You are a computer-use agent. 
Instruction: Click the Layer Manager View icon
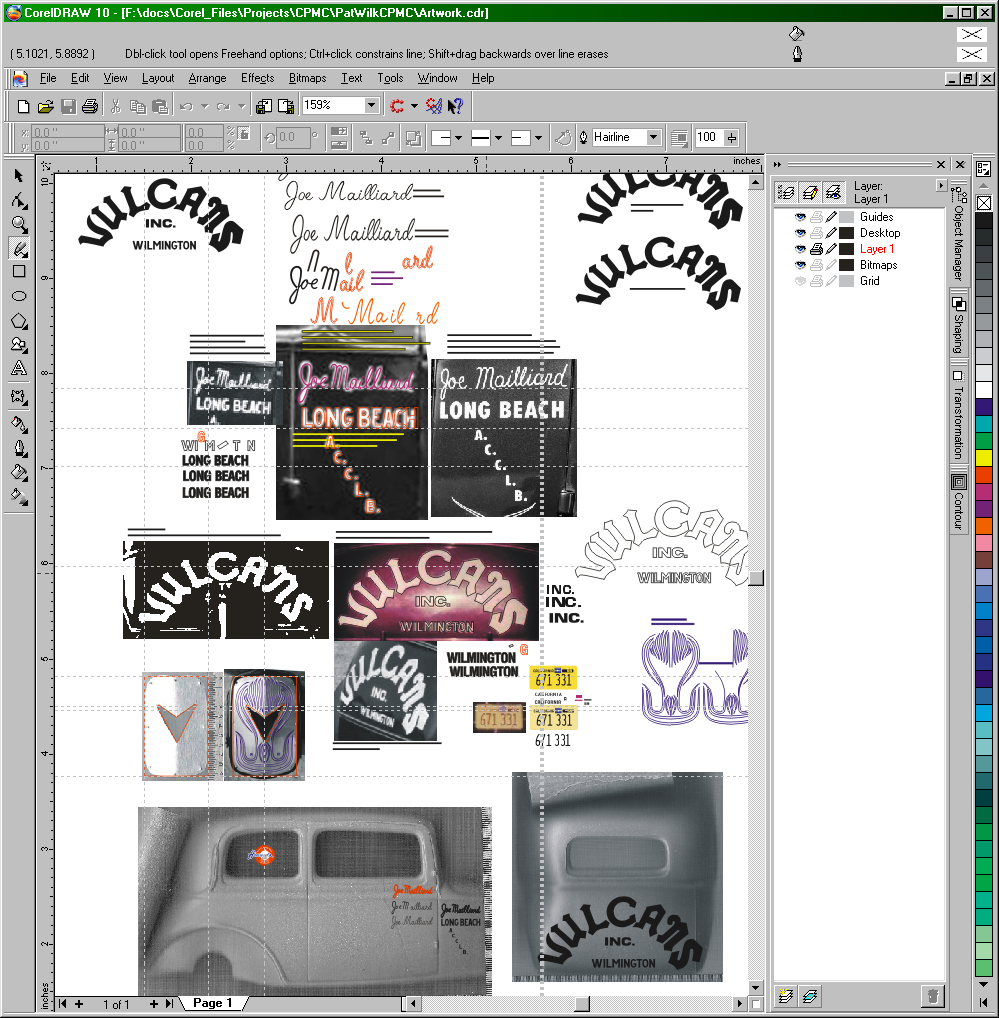pyautogui.click(x=833, y=192)
